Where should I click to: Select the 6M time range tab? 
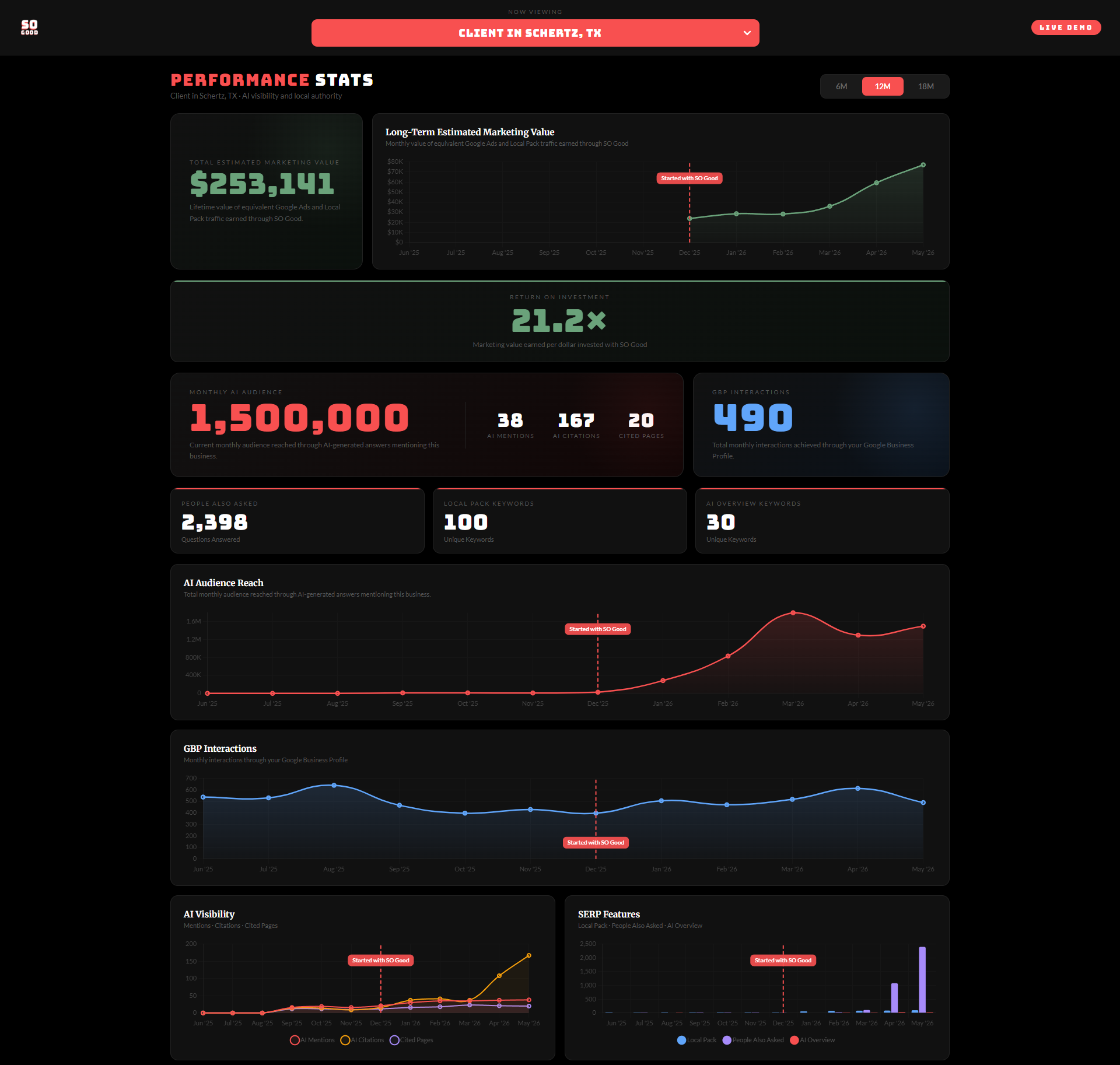pos(841,86)
